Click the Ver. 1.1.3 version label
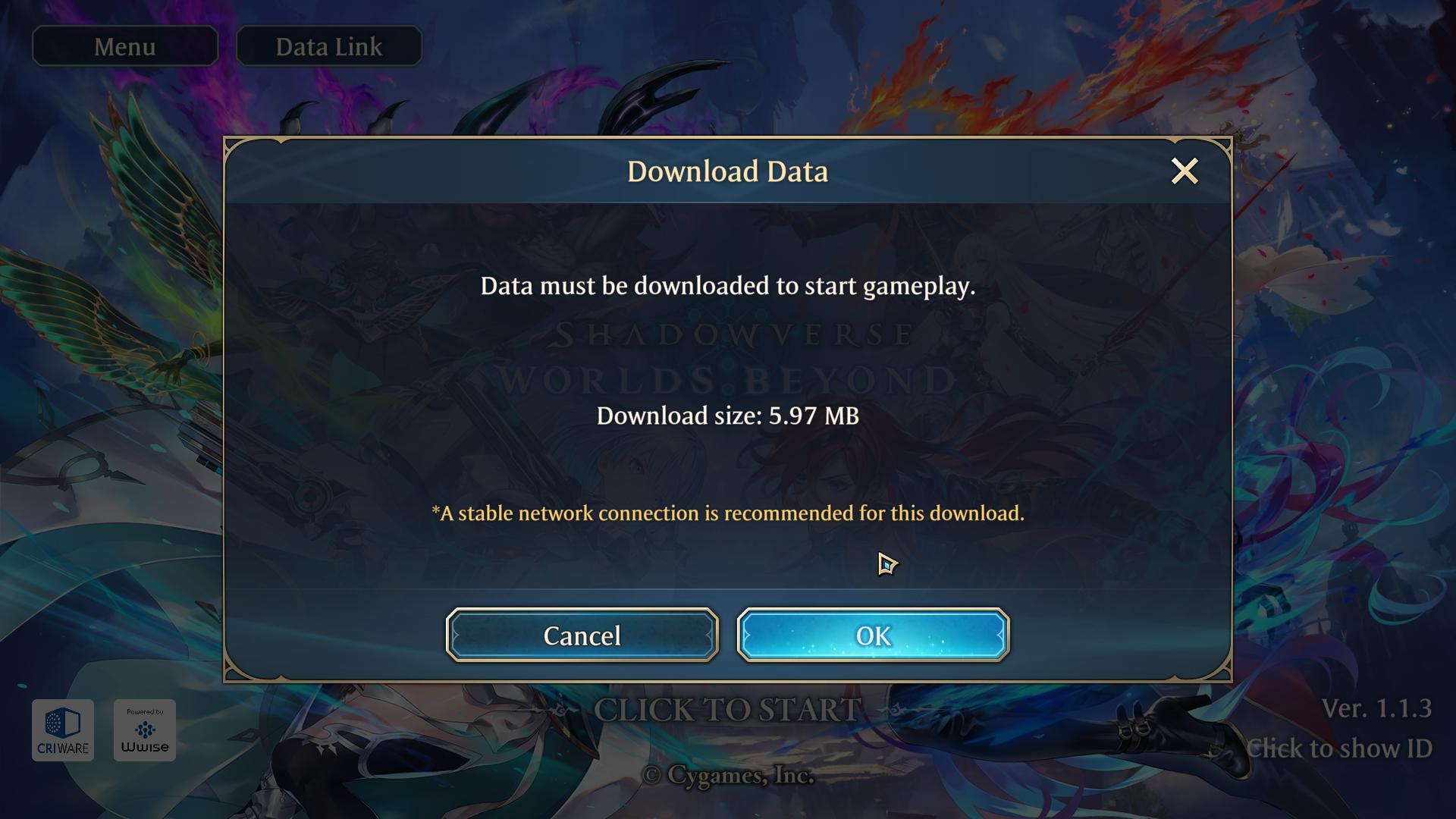The height and width of the screenshot is (819, 1456). pyautogui.click(x=1376, y=708)
